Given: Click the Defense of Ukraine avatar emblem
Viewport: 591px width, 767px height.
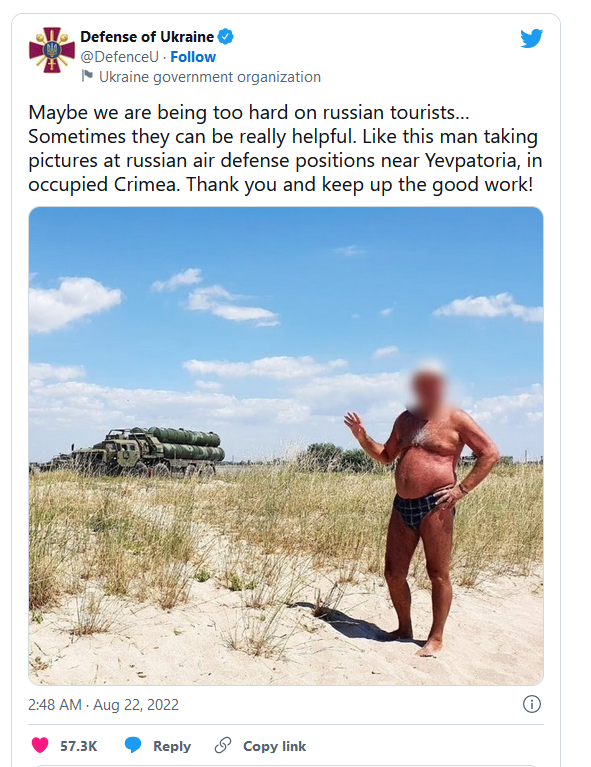Looking at the screenshot, I should click(x=52, y=50).
